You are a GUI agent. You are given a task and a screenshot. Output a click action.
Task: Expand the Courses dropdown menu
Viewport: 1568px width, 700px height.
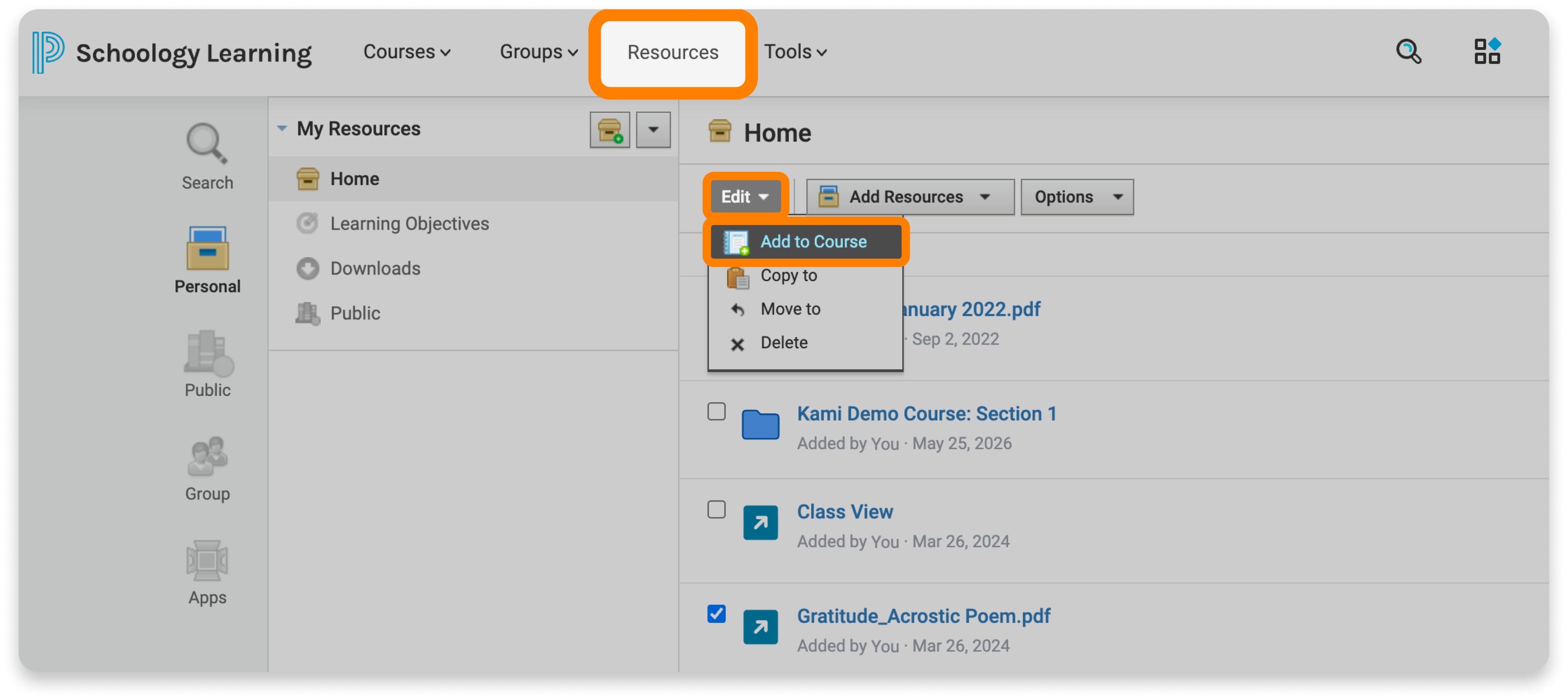click(406, 52)
